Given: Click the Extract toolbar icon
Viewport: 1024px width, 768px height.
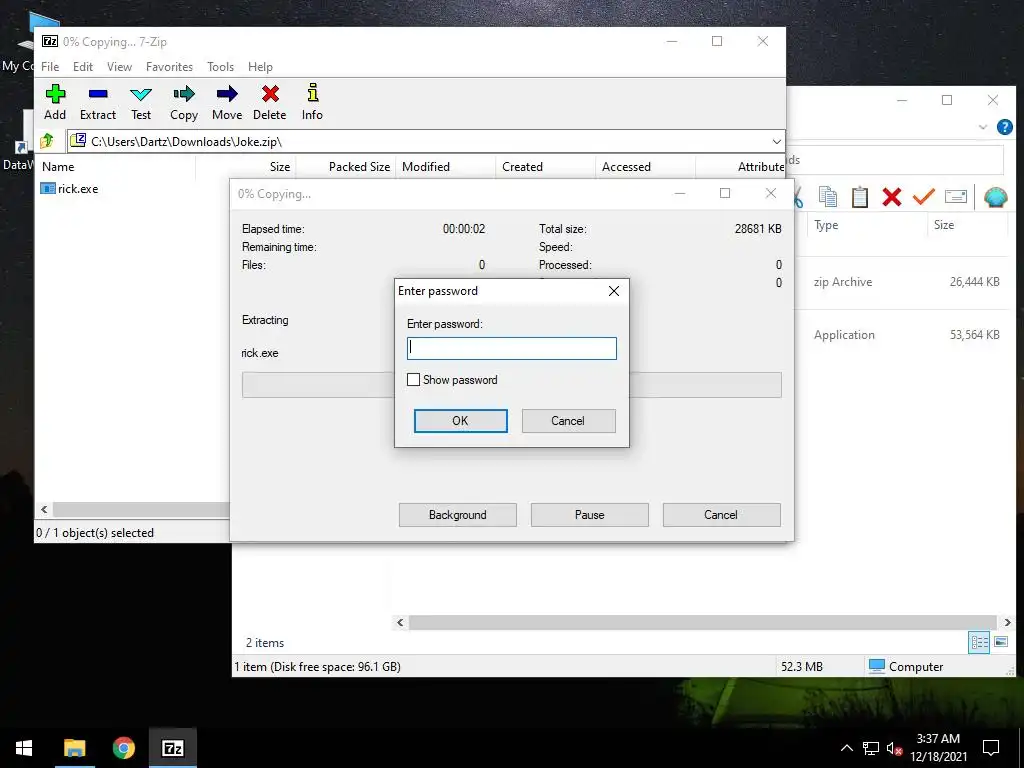Looking at the screenshot, I should tap(98, 103).
